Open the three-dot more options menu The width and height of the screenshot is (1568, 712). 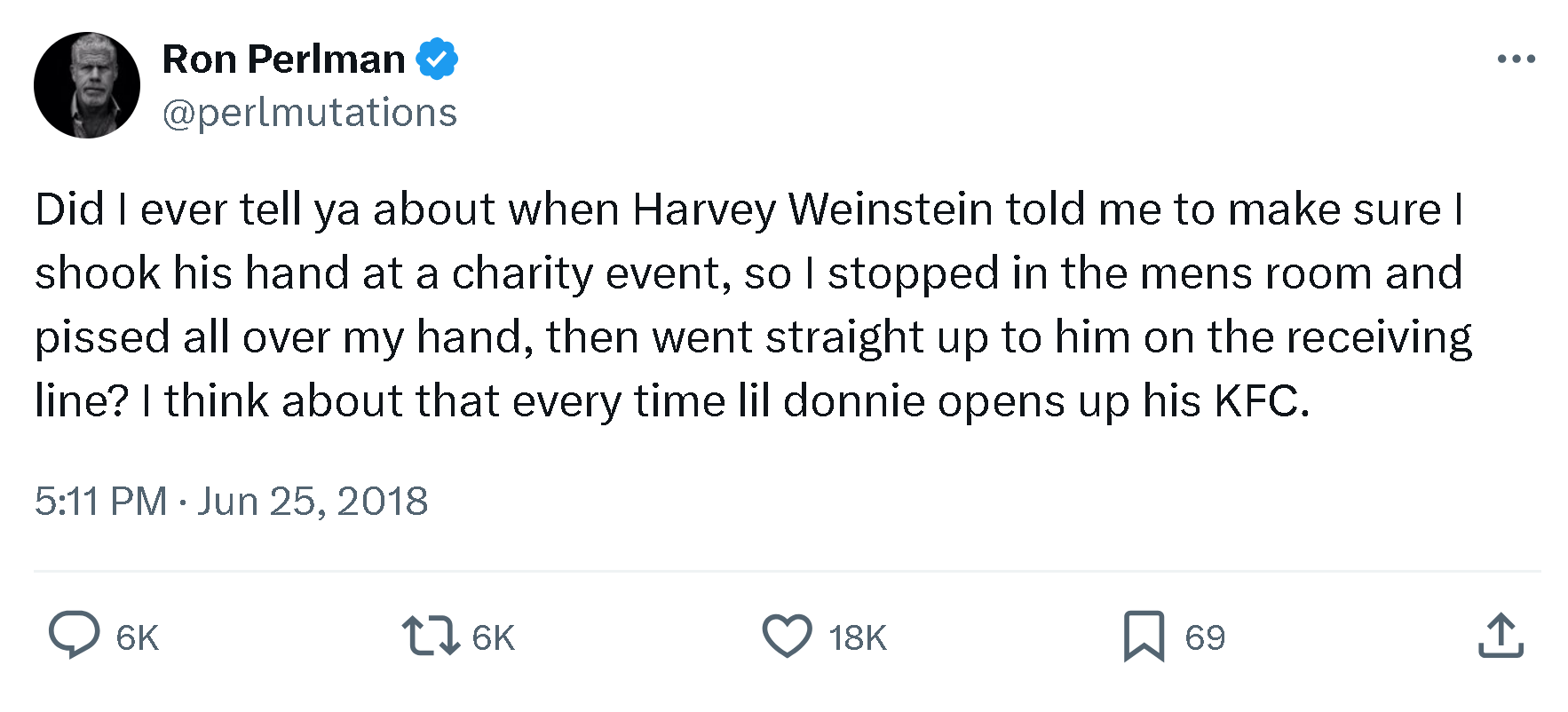click(x=1516, y=59)
